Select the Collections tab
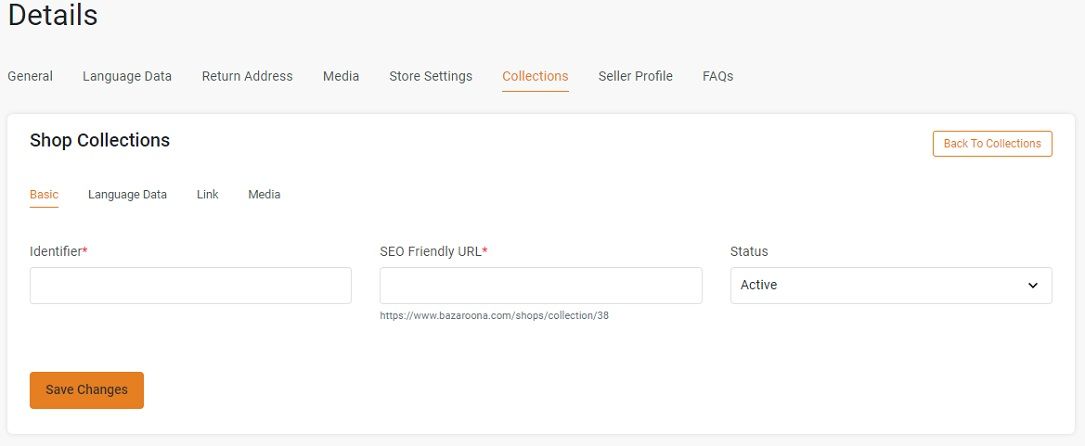This screenshot has height=446, width=1085. click(x=536, y=76)
